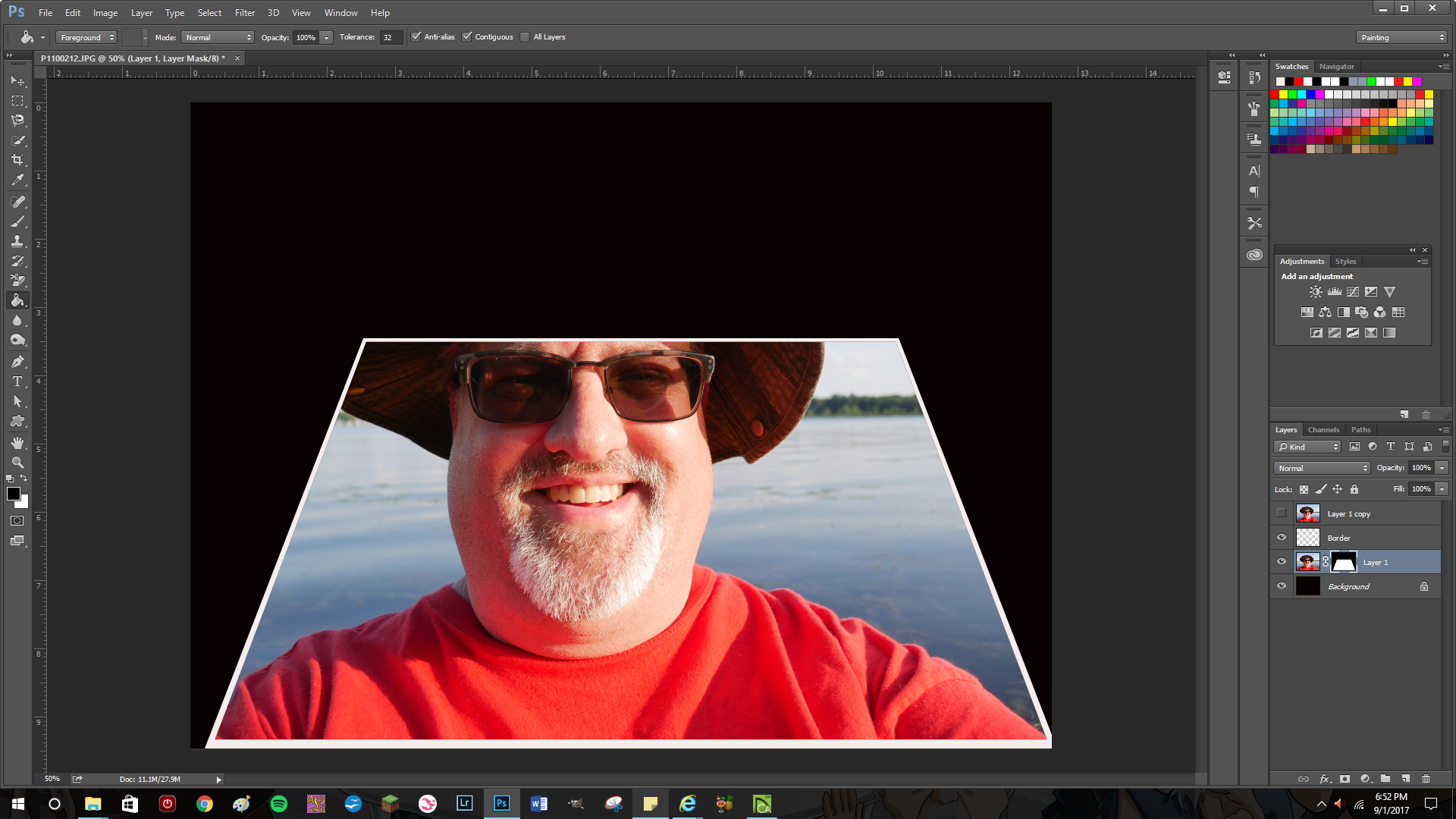Click the Layer 1 mask thumbnail
The image size is (1456, 819).
click(1344, 562)
